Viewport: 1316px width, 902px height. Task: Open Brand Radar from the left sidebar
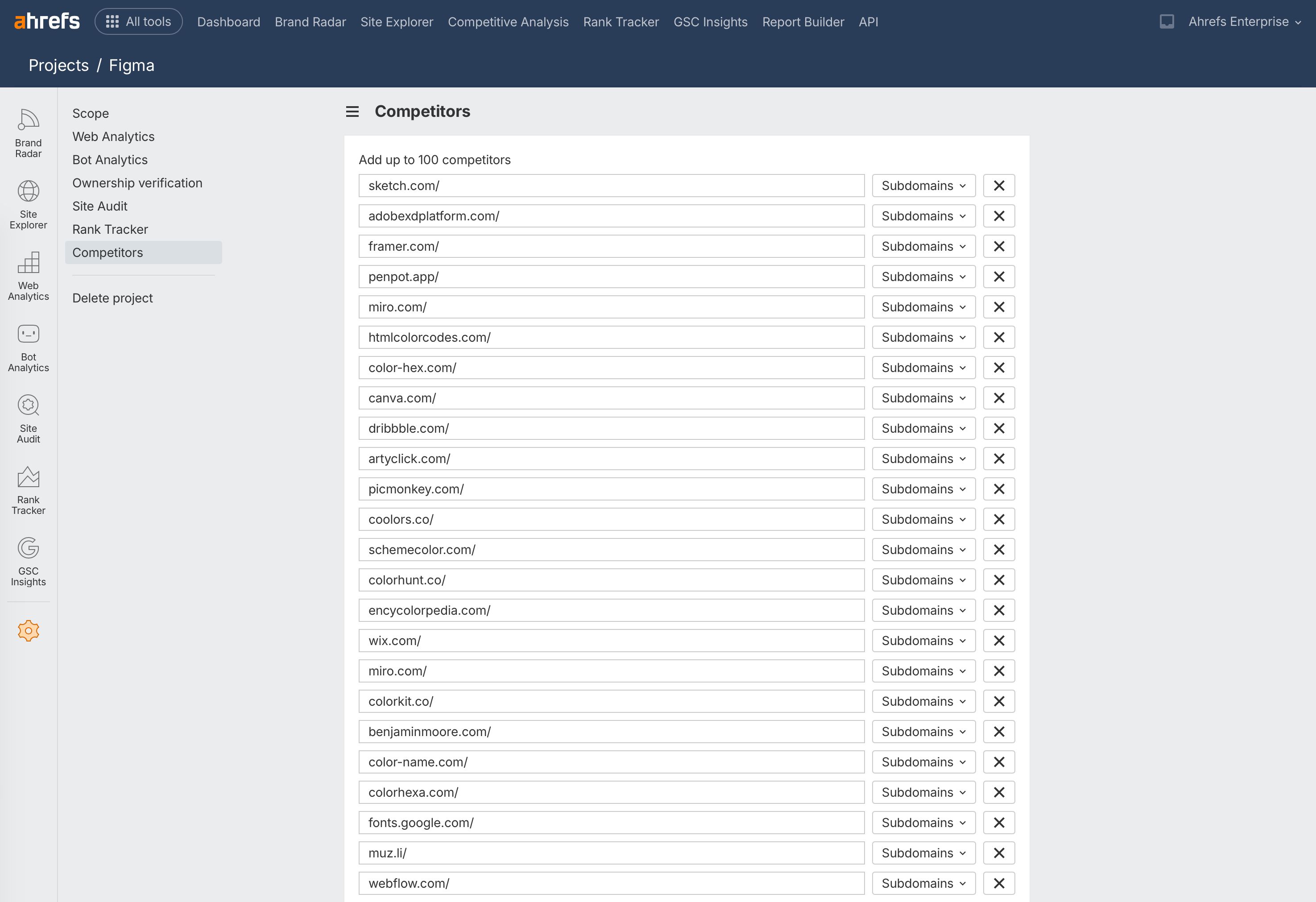[x=28, y=134]
